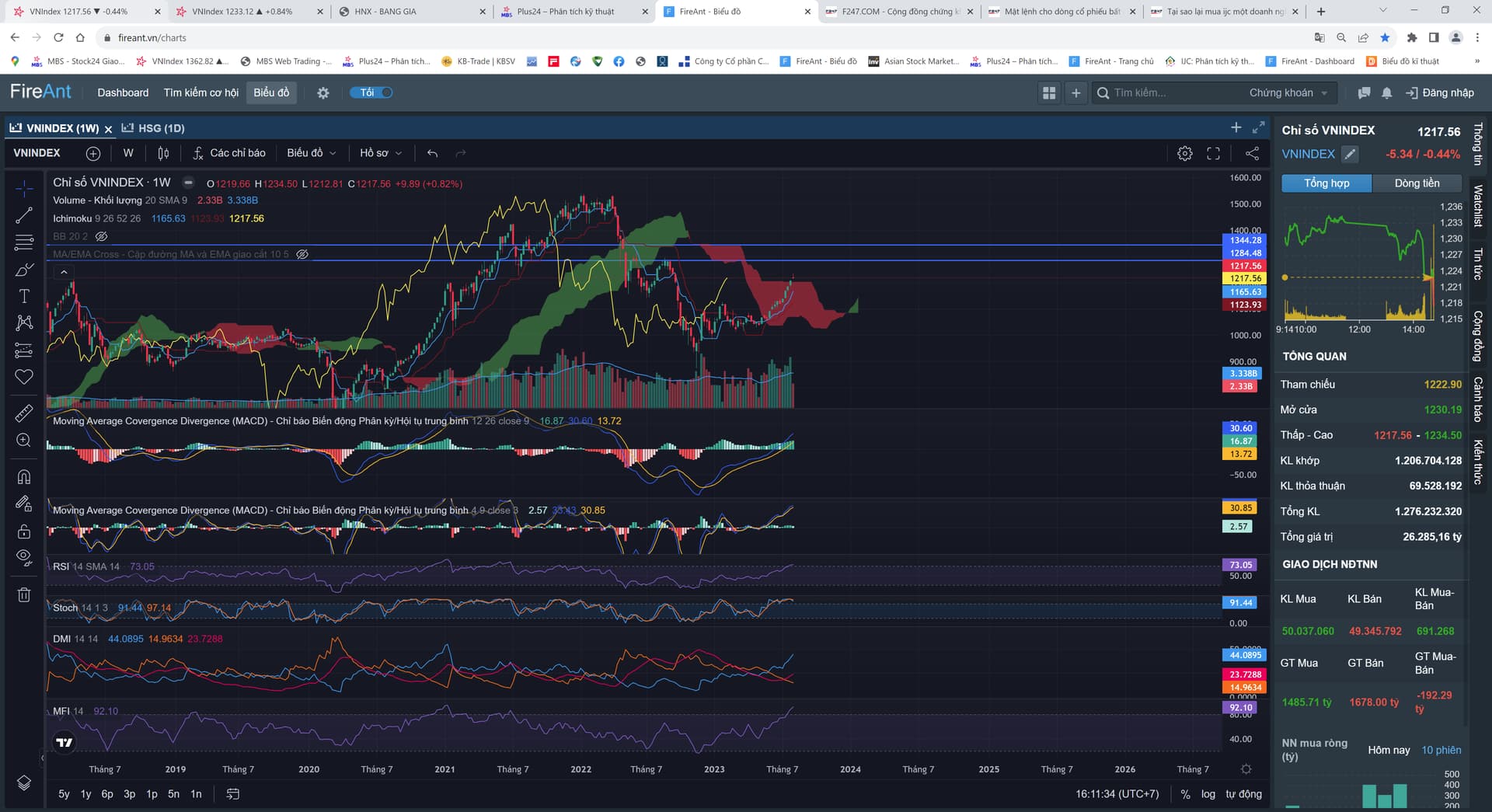Expand the Biểu đồ dropdown

(311, 153)
